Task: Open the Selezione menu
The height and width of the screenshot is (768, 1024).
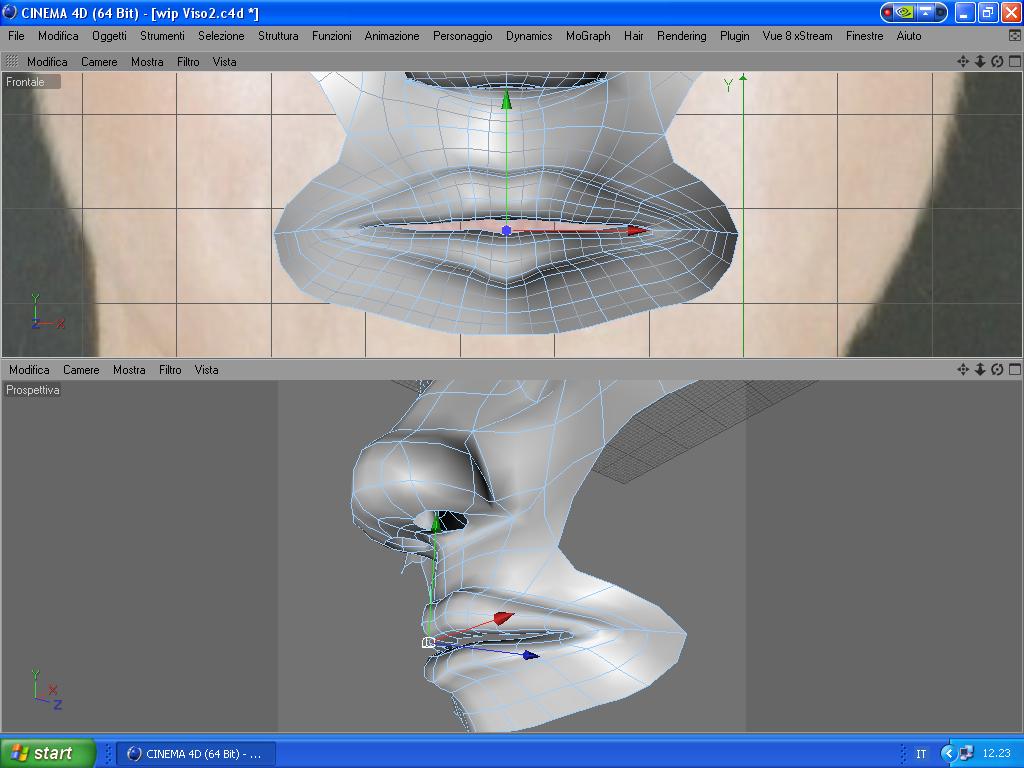Action: point(221,36)
